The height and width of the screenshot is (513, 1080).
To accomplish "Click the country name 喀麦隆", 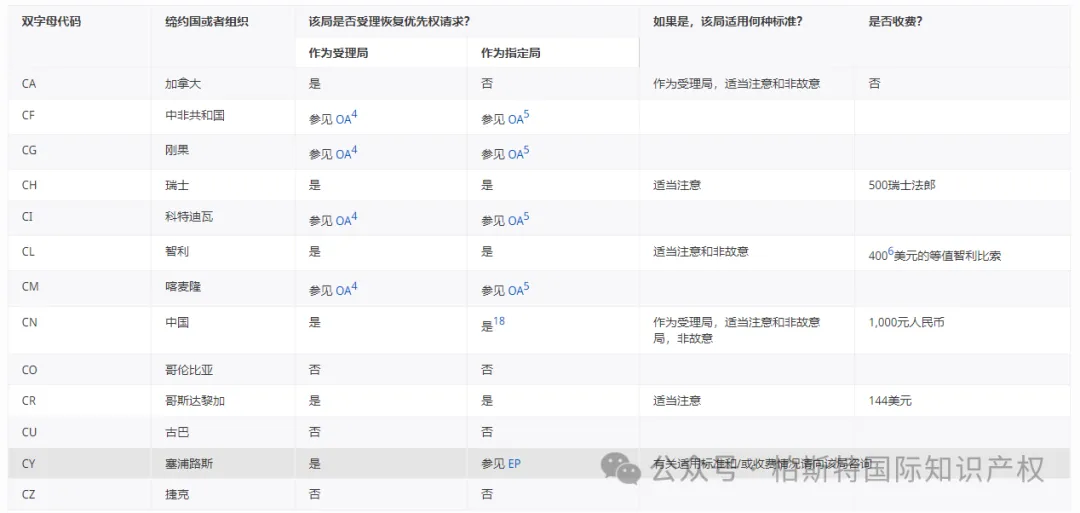I will [x=183, y=287].
